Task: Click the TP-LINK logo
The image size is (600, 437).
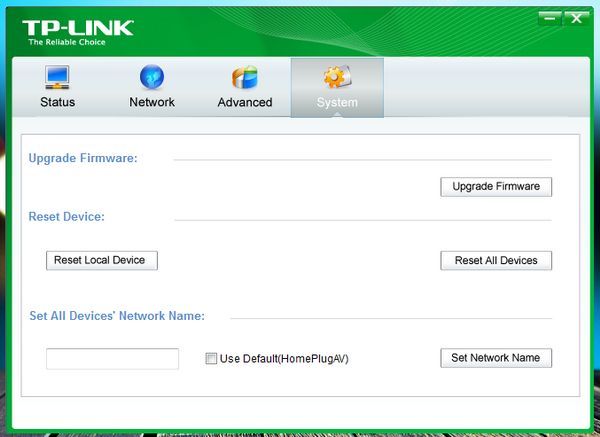Action: tap(78, 28)
